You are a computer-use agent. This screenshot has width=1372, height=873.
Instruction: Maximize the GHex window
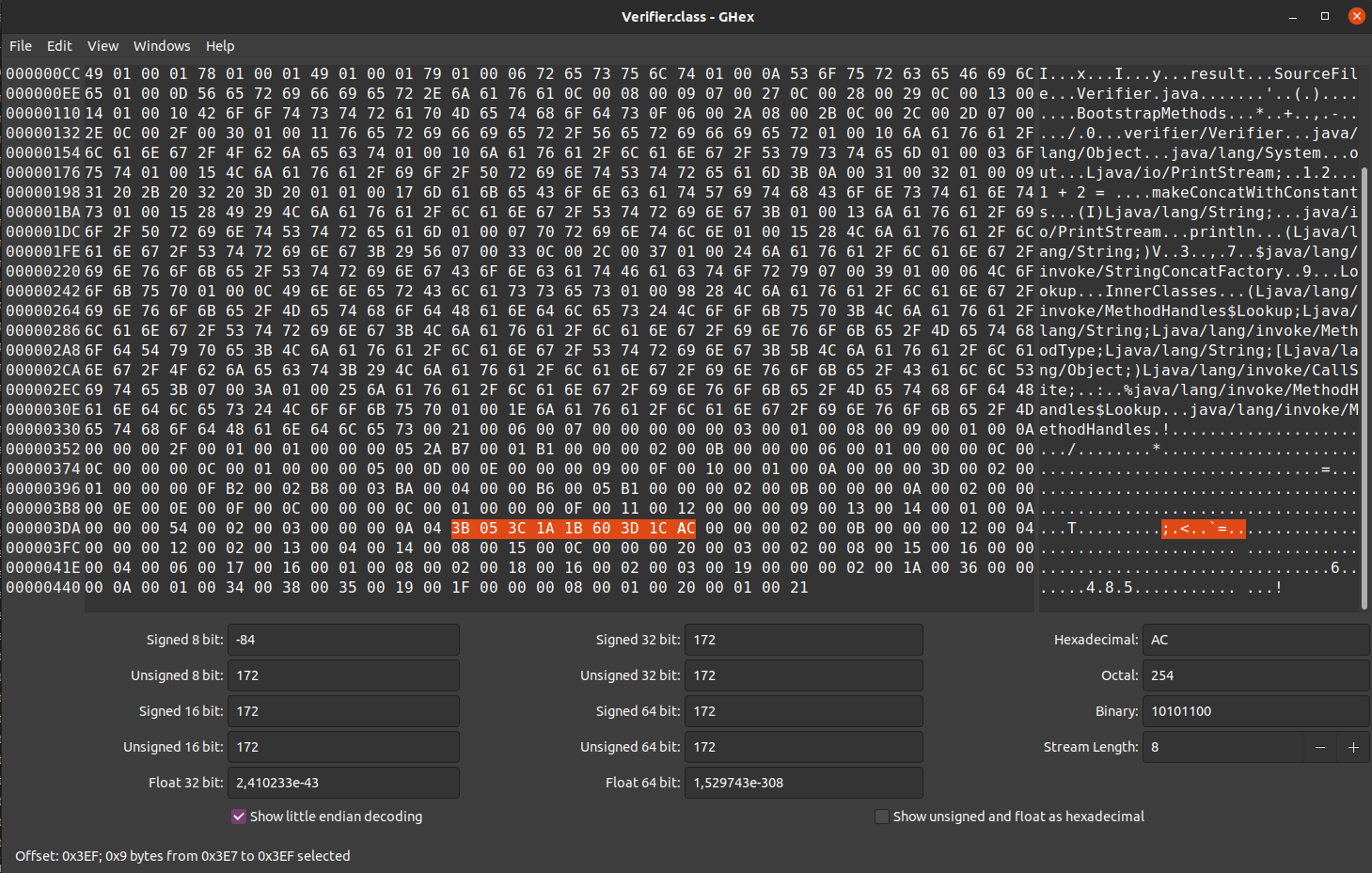click(x=1325, y=16)
